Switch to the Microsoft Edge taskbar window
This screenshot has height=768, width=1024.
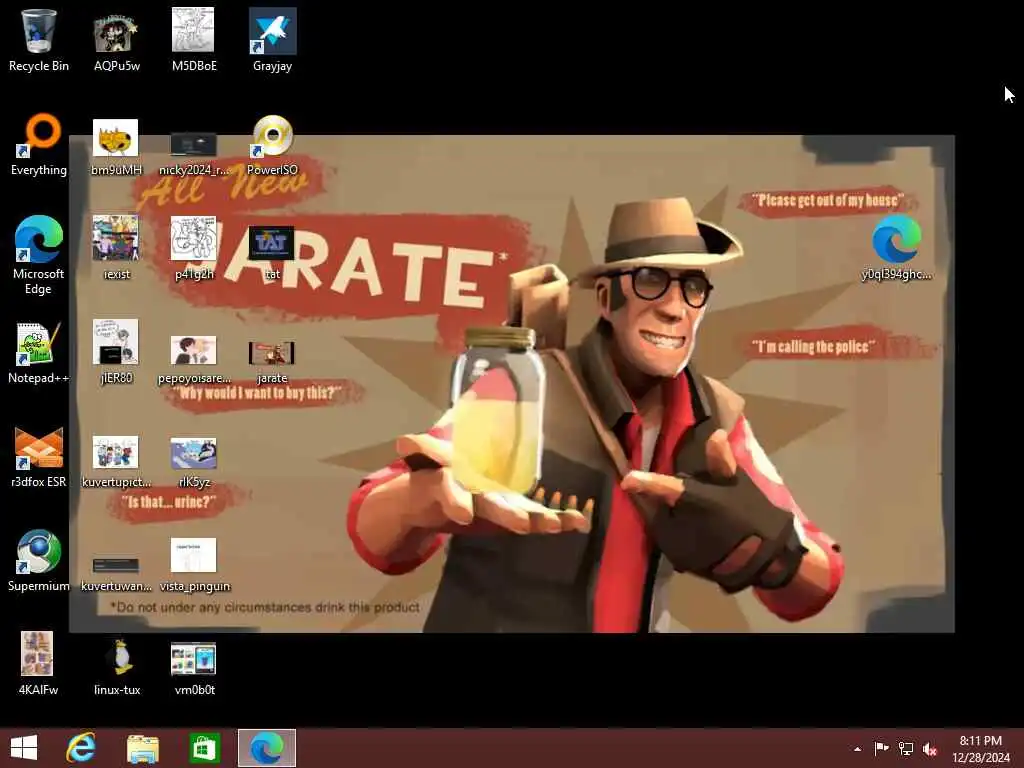pos(267,748)
